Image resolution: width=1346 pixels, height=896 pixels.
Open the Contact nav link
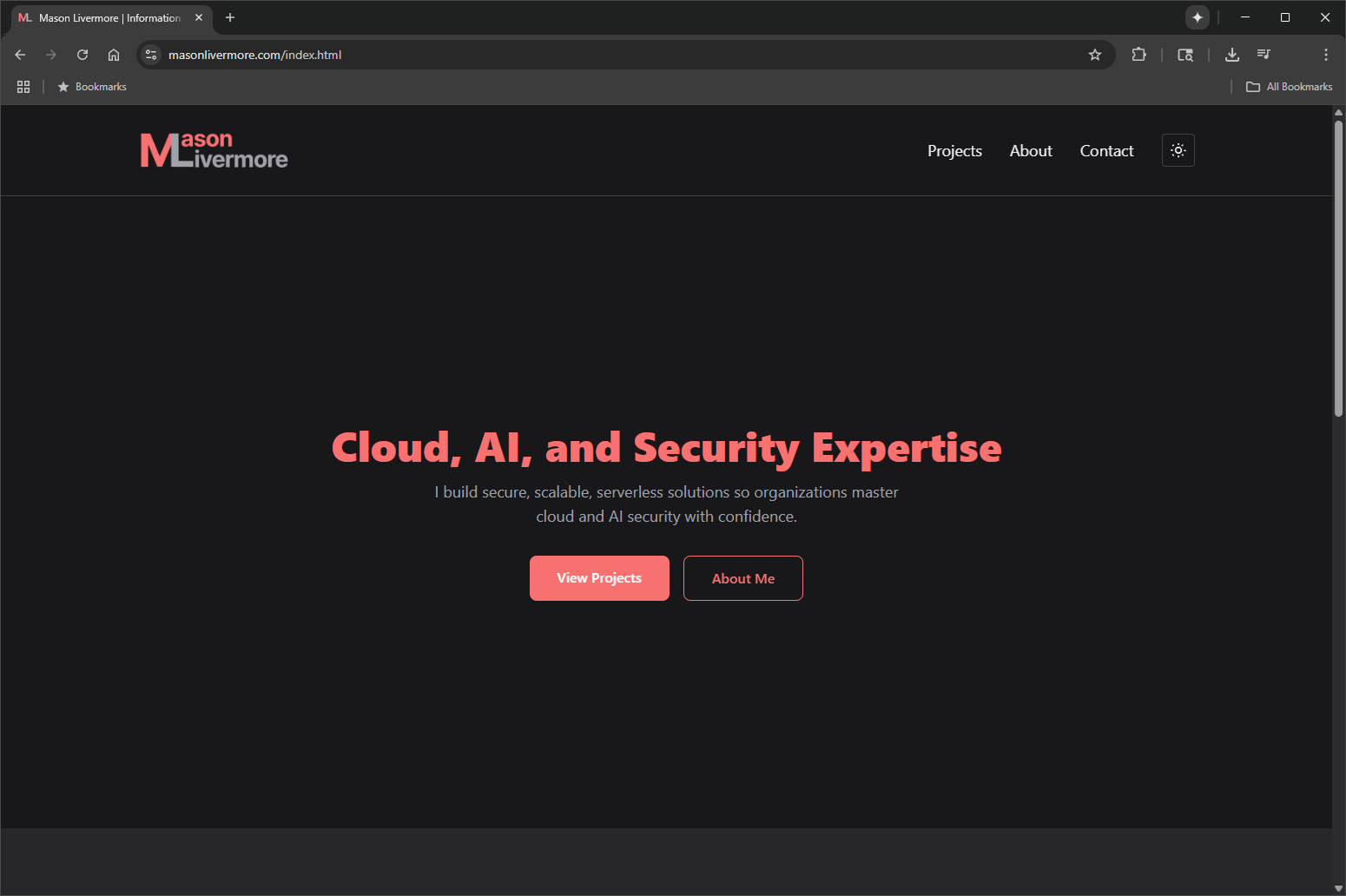[x=1106, y=151]
